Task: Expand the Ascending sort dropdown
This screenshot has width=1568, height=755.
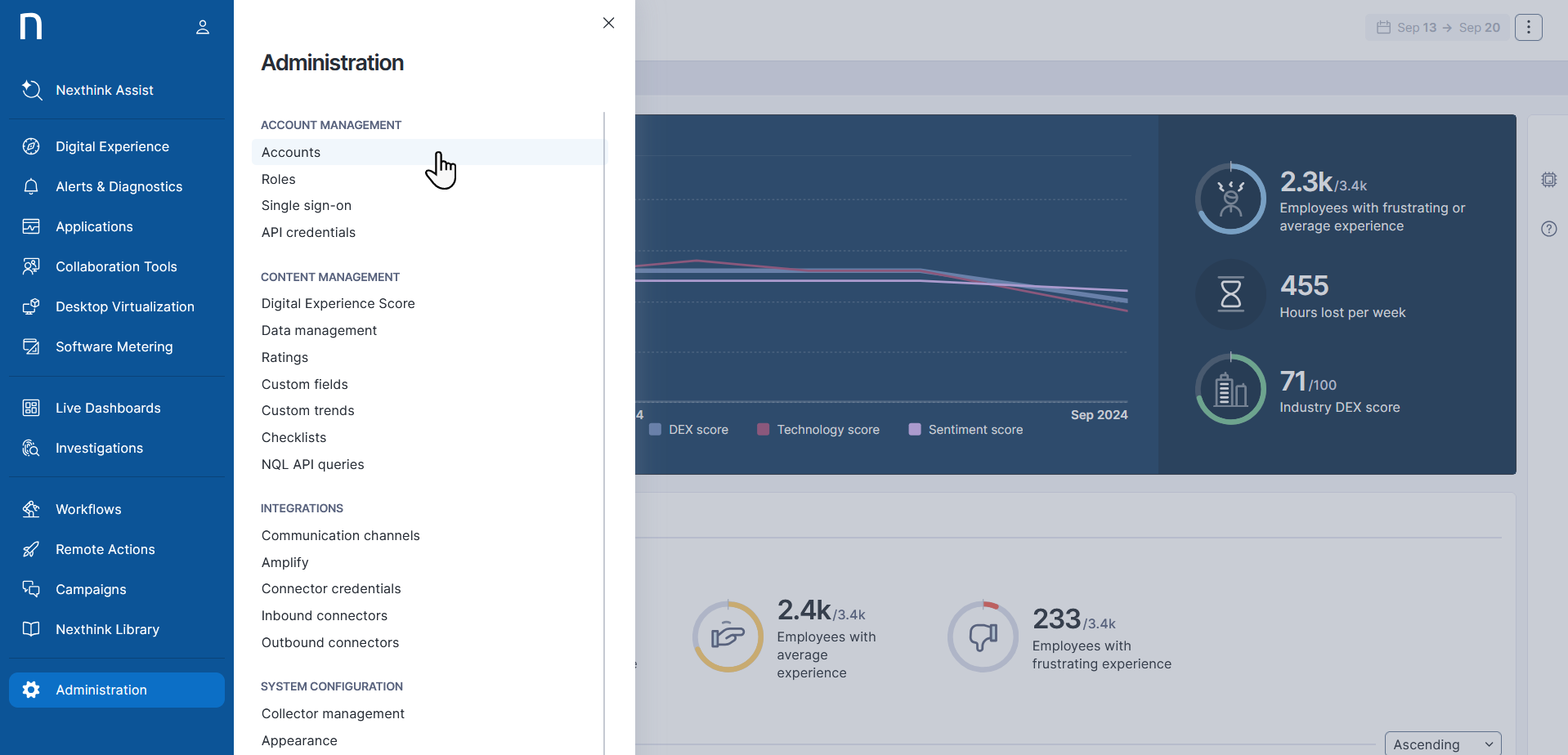Action: tap(1442, 744)
